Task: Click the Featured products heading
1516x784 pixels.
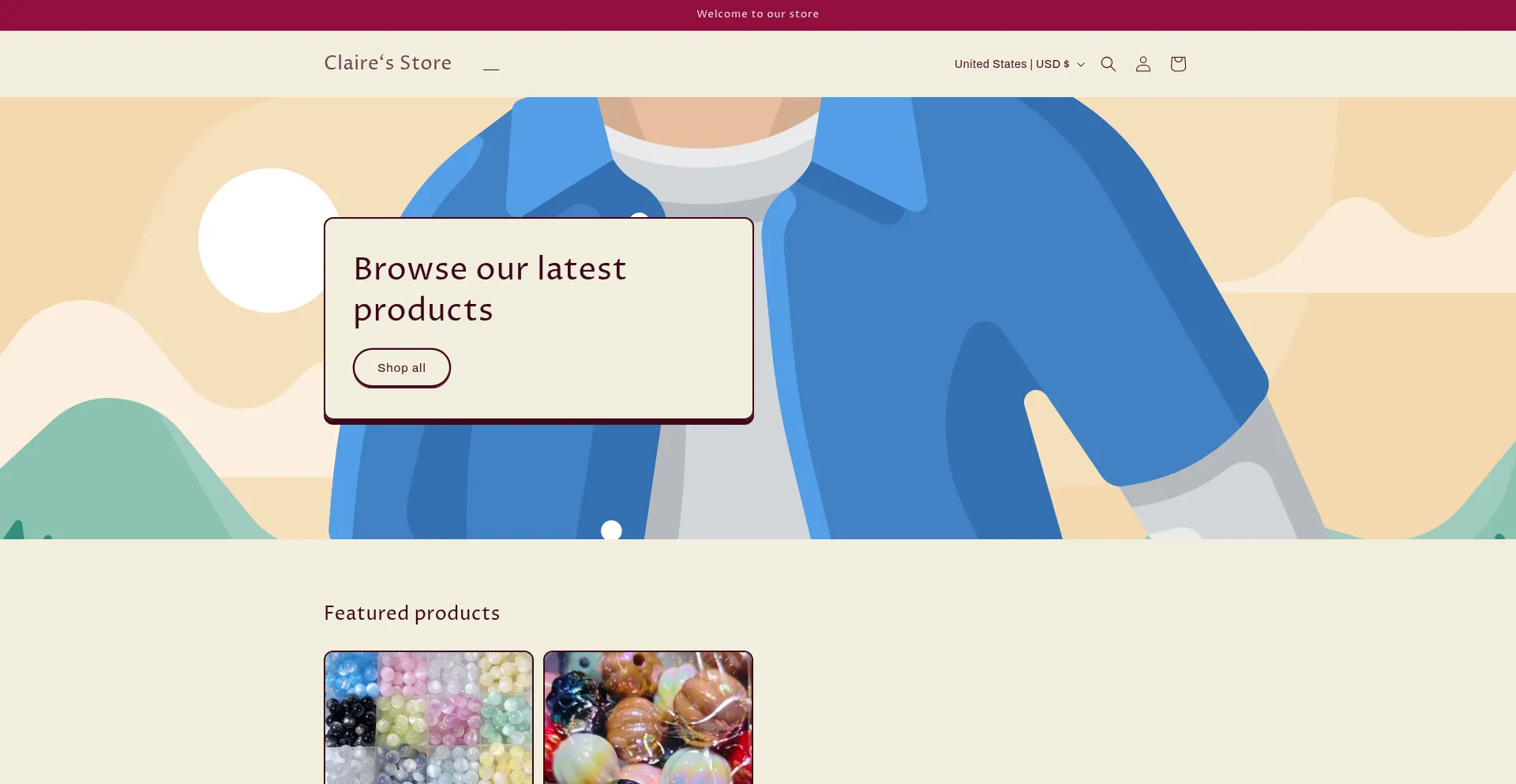Action: tap(411, 613)
